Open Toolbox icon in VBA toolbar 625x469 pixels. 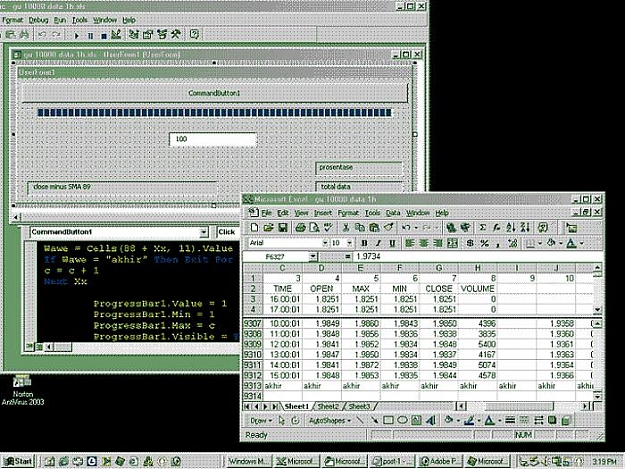click(x=176, y=35)
